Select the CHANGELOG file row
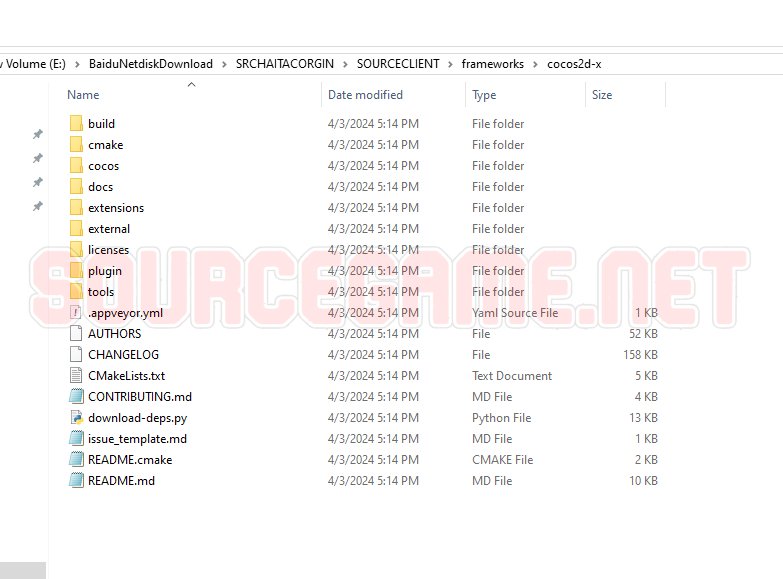783x579 pixels. tap(123, 355)
